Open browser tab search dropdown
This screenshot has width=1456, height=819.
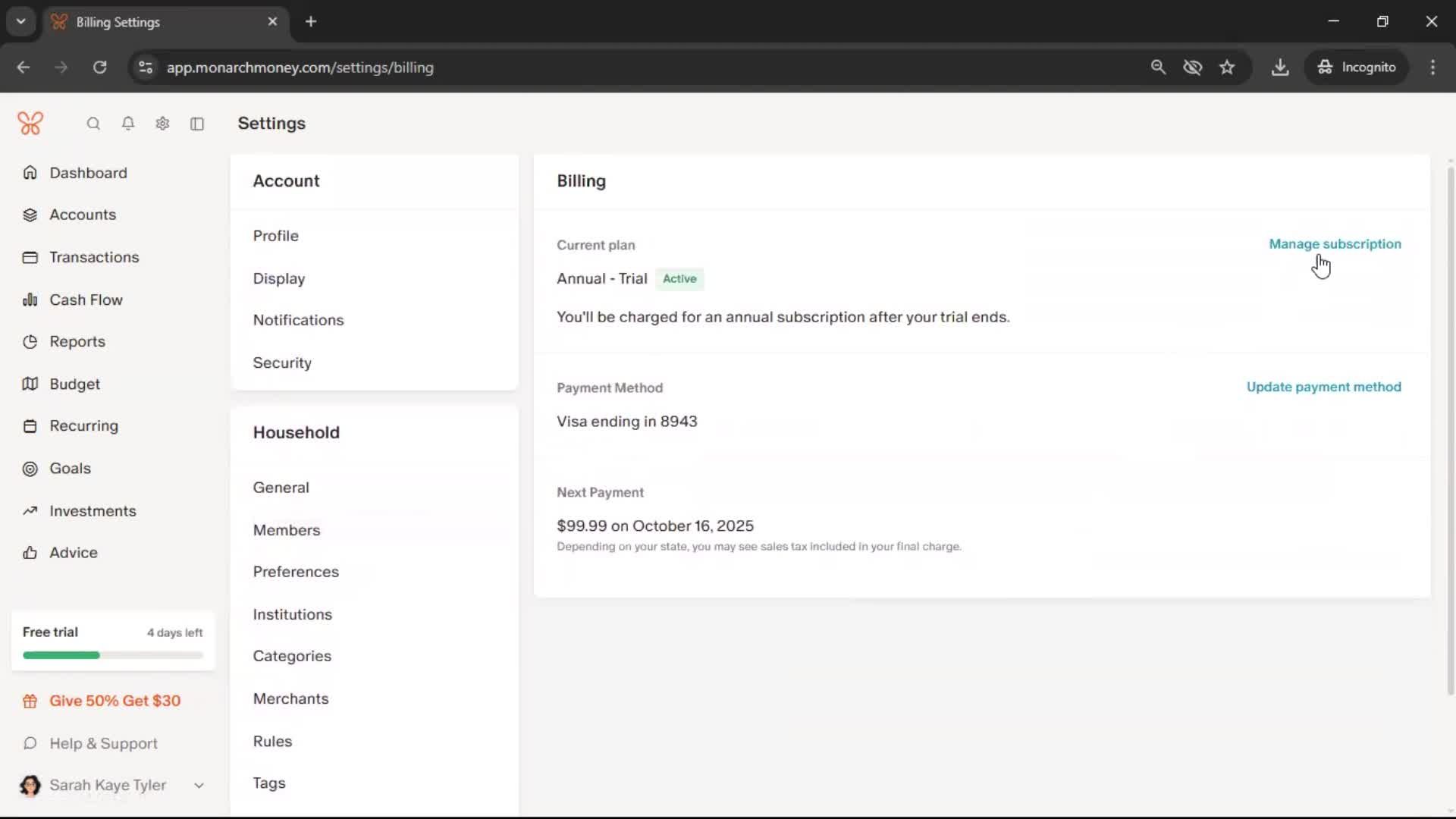[21, 21]
